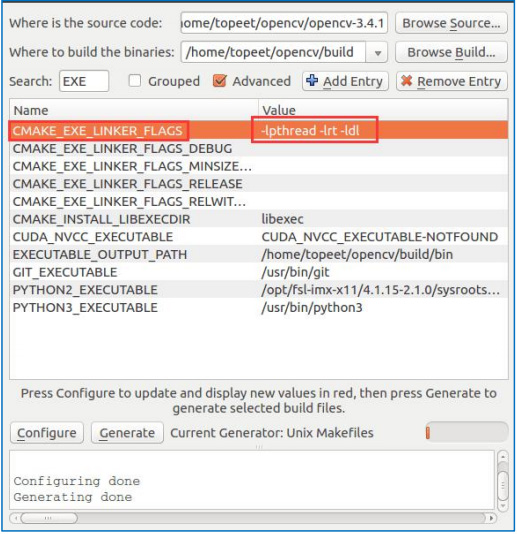The image size is (517, 534).
Task: Click the output log horizontal scrollbar thumb
Action: 49,518
